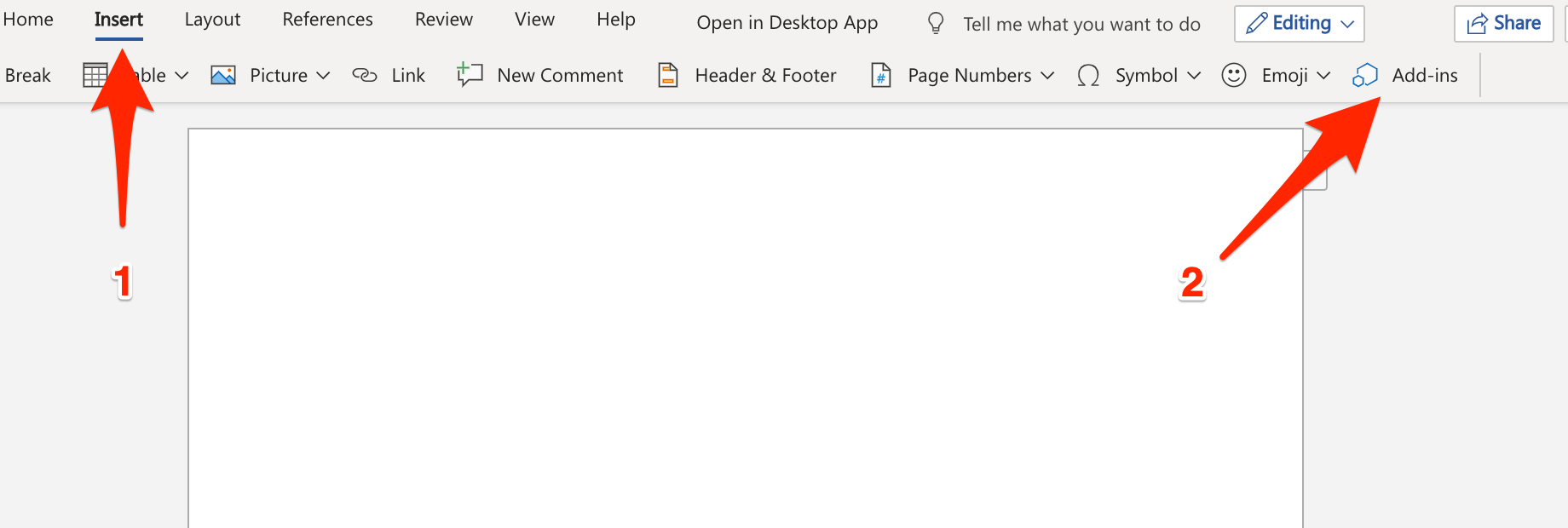Click Open in Desktop App
The height and width of the screenshot is (528, 1568).
[787, 24]
